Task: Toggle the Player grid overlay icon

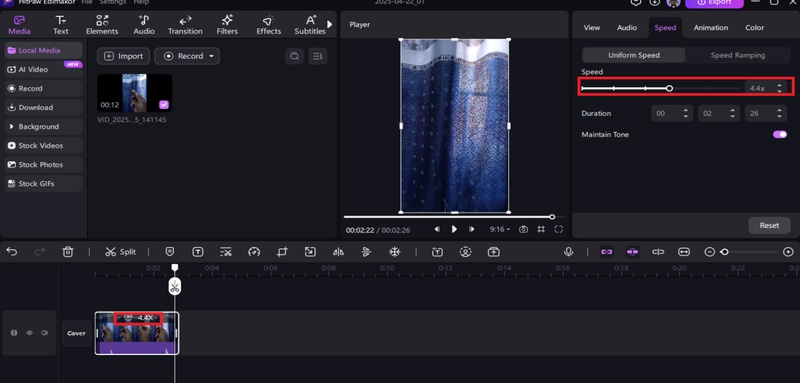Action: [x=541, y=229]
